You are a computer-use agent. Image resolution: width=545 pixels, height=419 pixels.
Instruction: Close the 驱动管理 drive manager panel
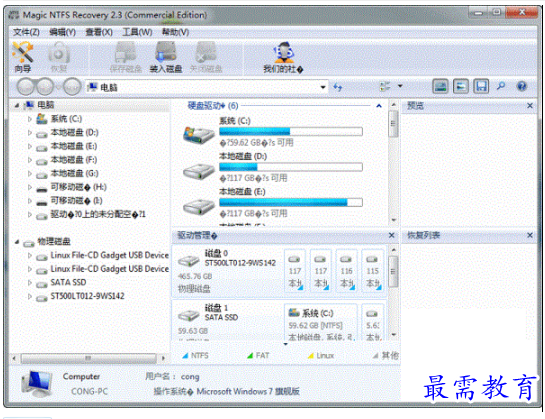pyautogui.click(x=391, y=235)
